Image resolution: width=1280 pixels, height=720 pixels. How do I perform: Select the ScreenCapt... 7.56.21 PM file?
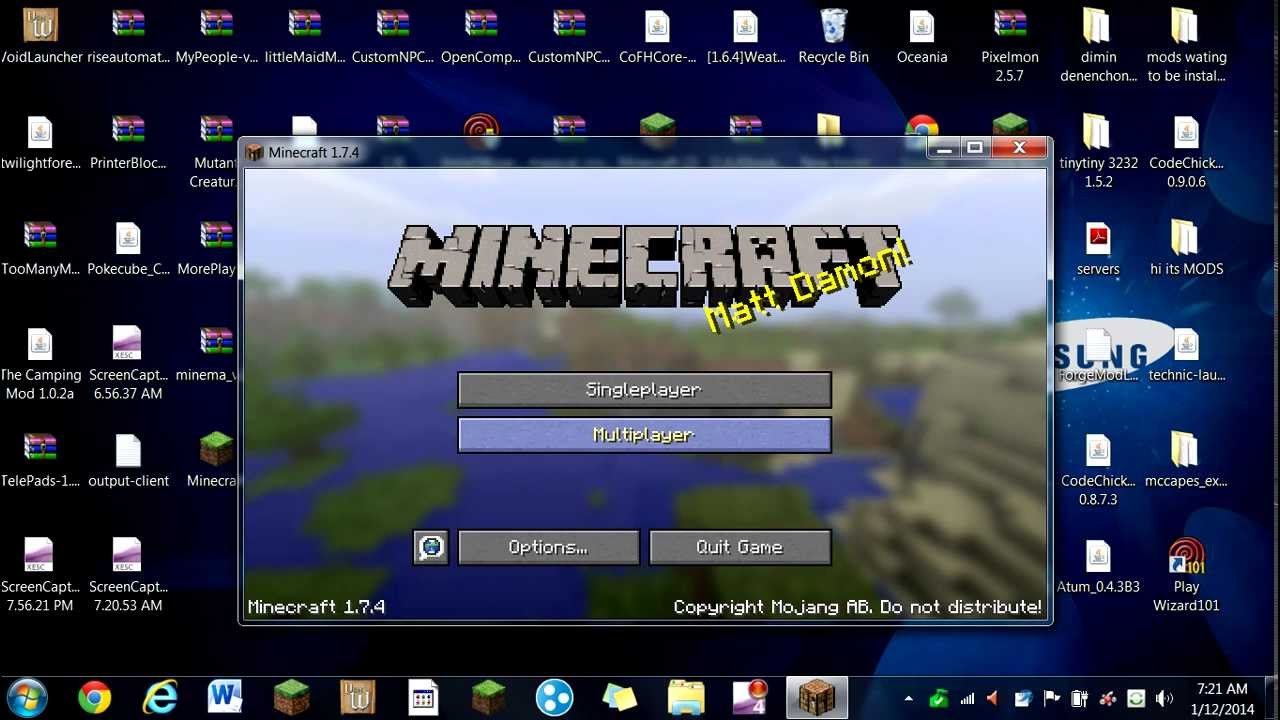40,576
